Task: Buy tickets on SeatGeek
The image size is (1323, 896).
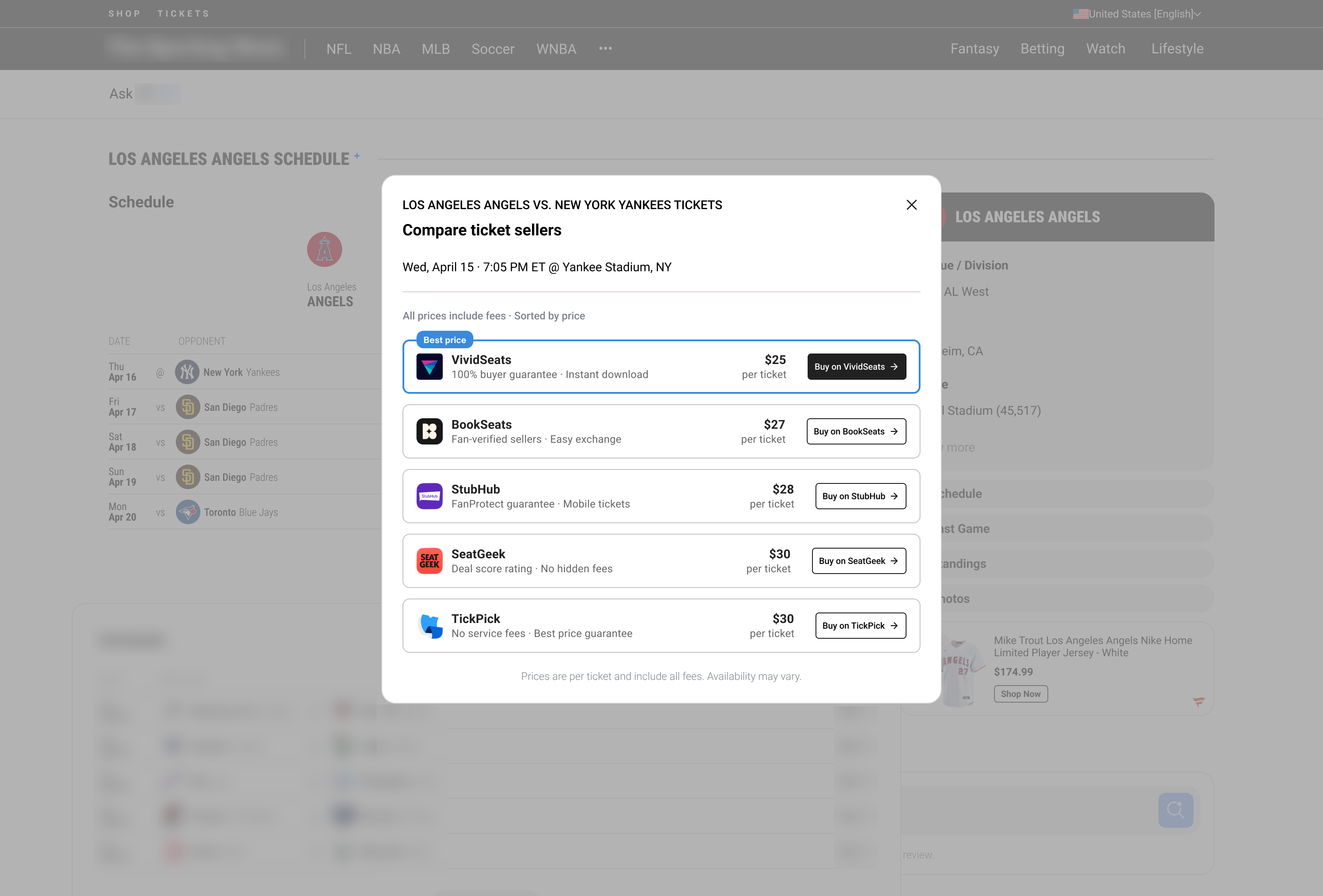Action: [x=858, y=561]
